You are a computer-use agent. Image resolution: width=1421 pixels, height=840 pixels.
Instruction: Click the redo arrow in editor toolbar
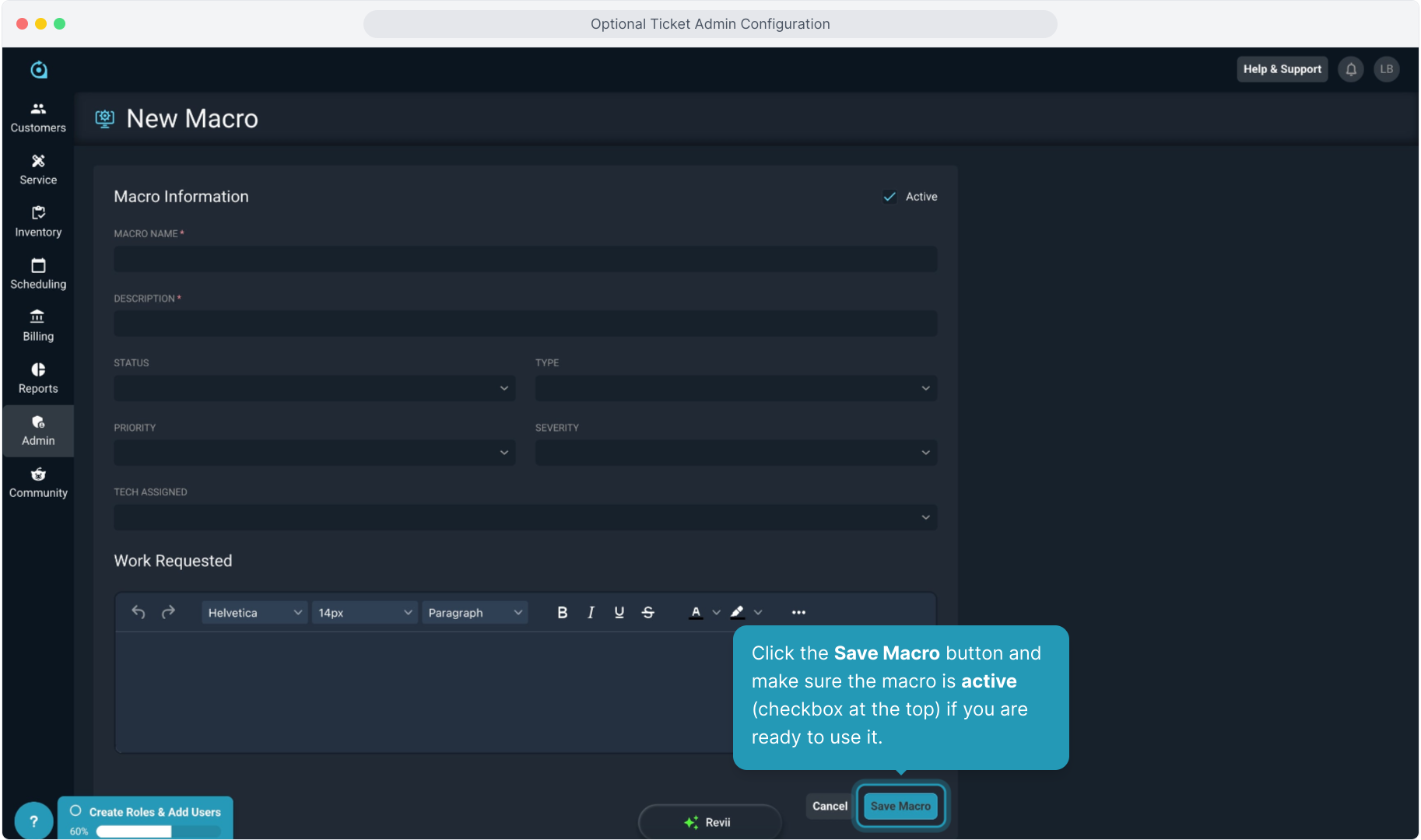pyautogui.click(x=168, y=612)
